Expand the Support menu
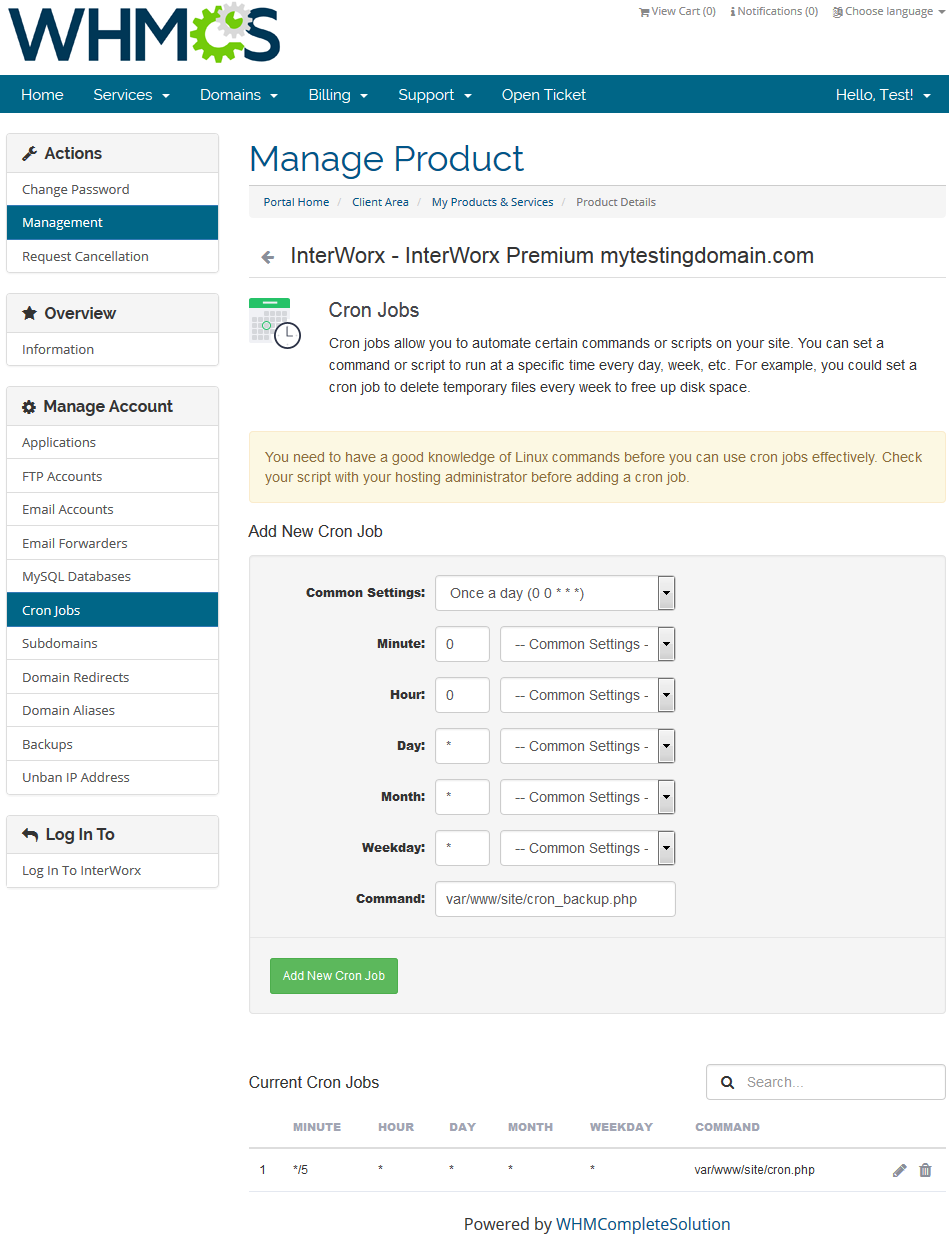This screenshot has width=949, height=1240. click(x=434, y=95)
